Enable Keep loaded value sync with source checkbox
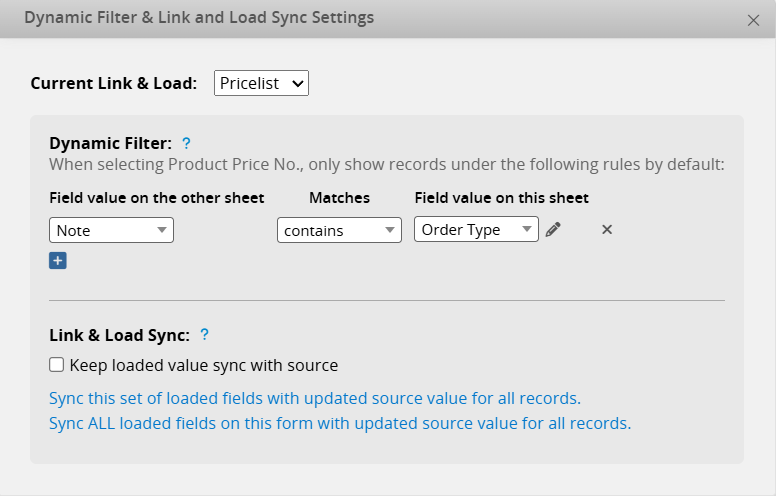 coord(57,365)
